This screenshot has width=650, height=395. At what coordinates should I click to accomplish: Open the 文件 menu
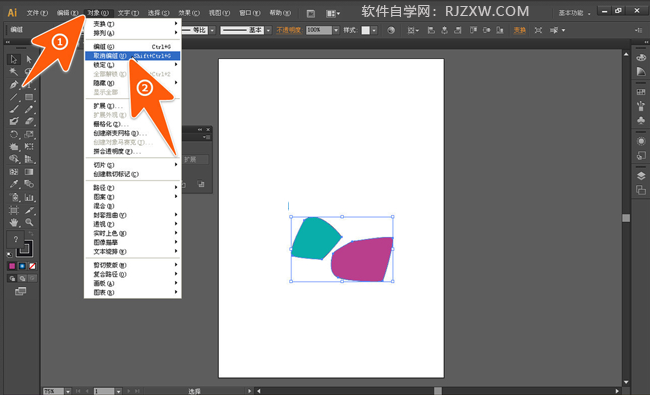[x=37, y=13]
